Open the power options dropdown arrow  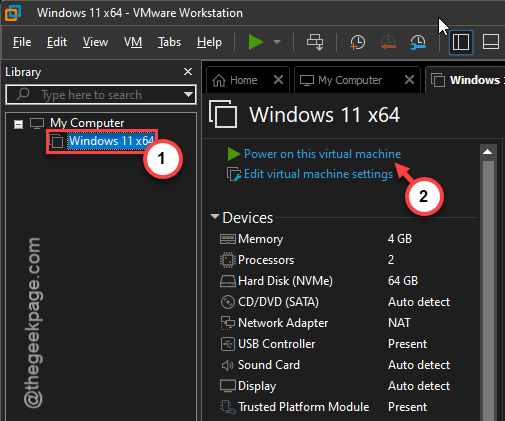pyautogui.click(x=277, y=42)
